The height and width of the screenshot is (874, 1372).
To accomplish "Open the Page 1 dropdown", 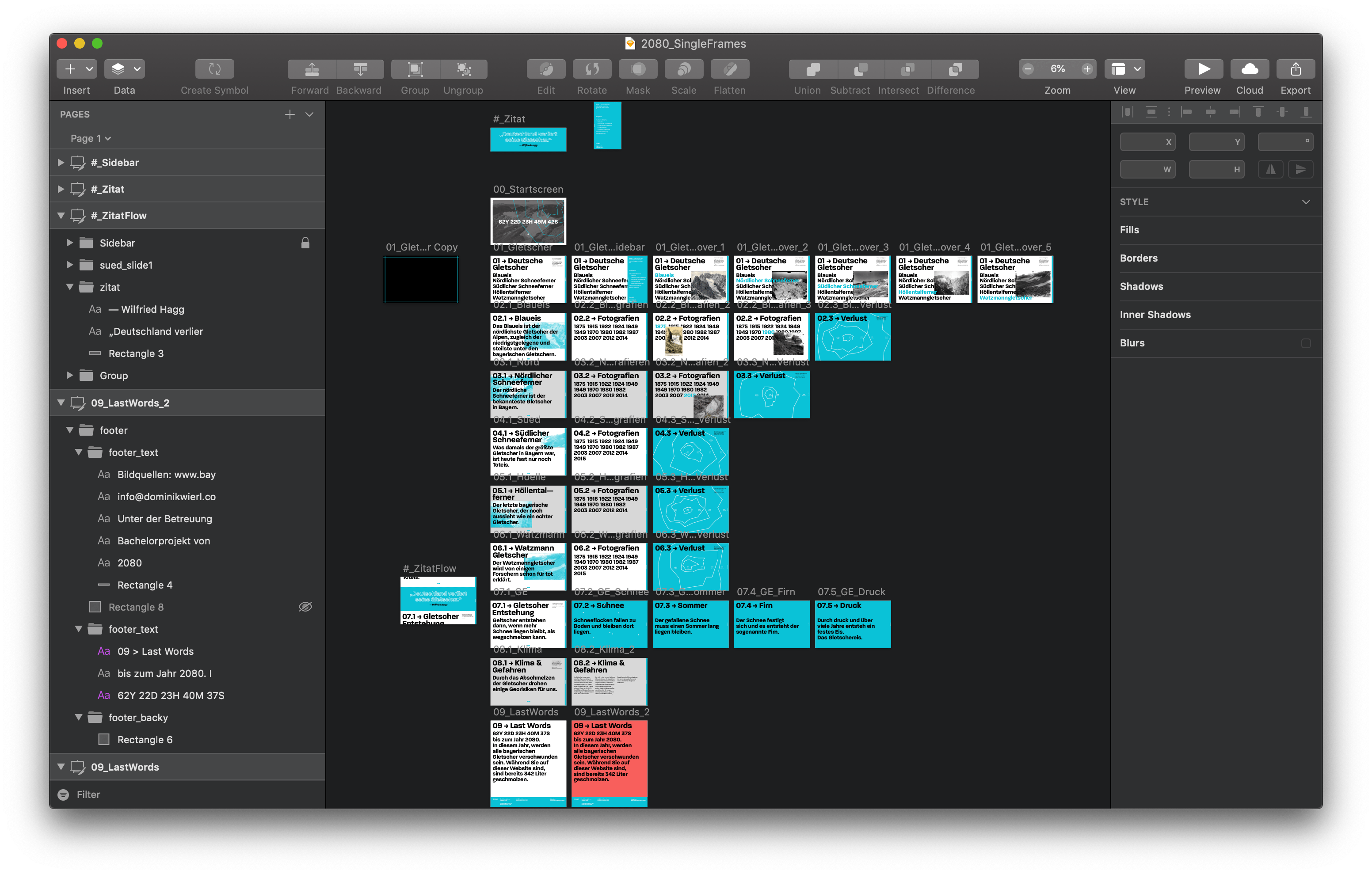I will coord(91,138).
